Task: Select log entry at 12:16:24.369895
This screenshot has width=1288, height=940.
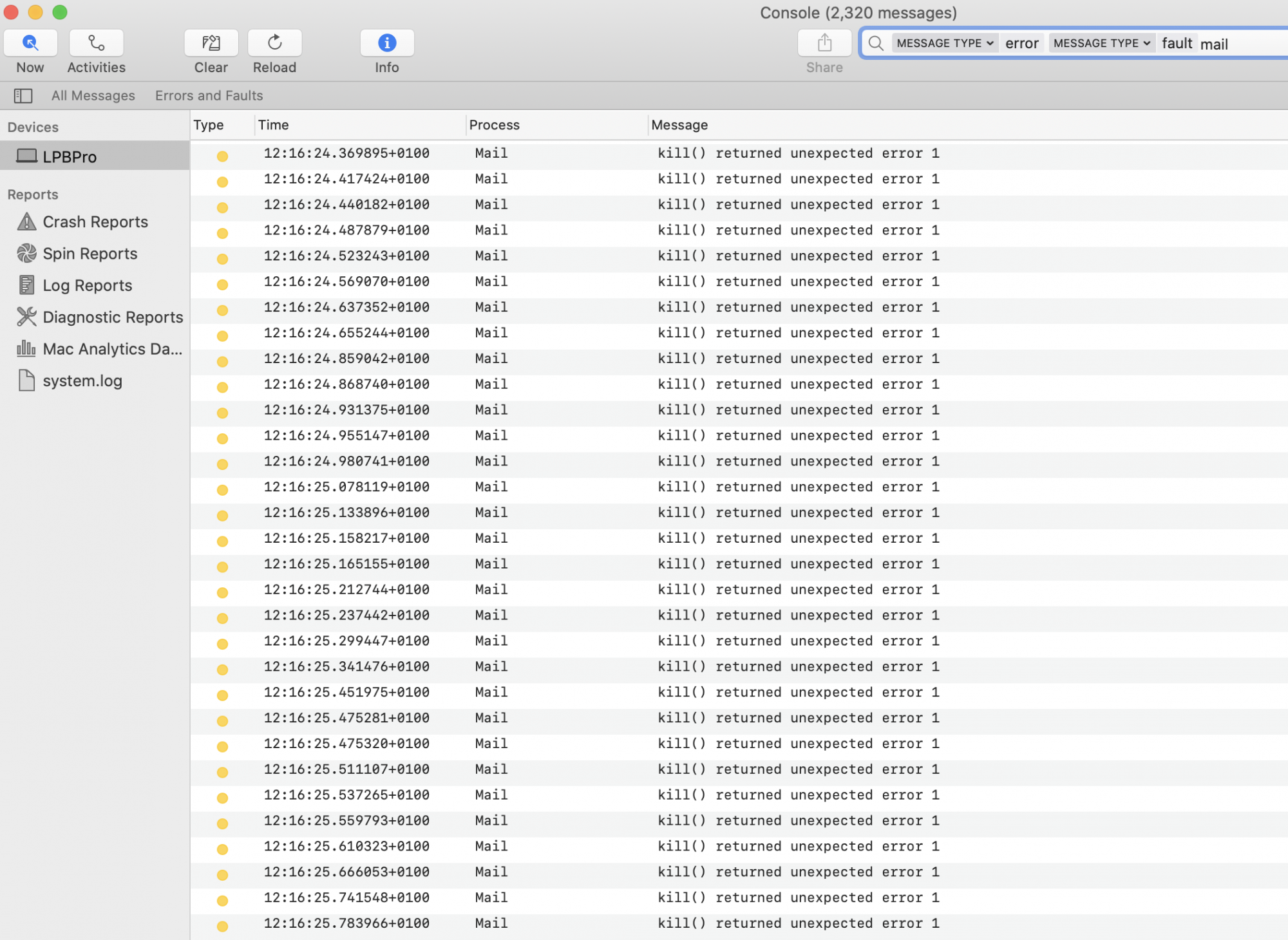Action: point(346,153)
